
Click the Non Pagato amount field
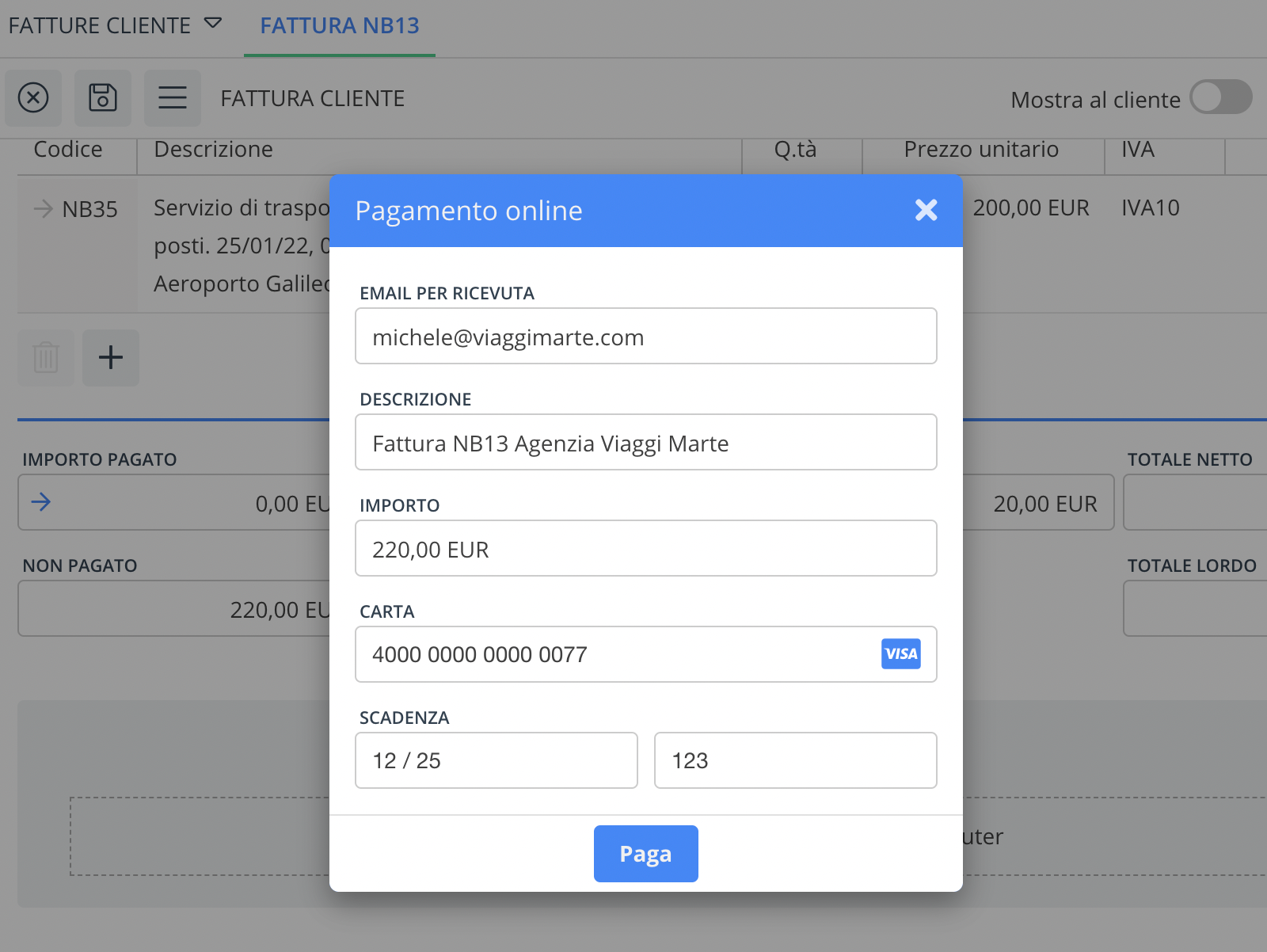[x=174, y=608]
